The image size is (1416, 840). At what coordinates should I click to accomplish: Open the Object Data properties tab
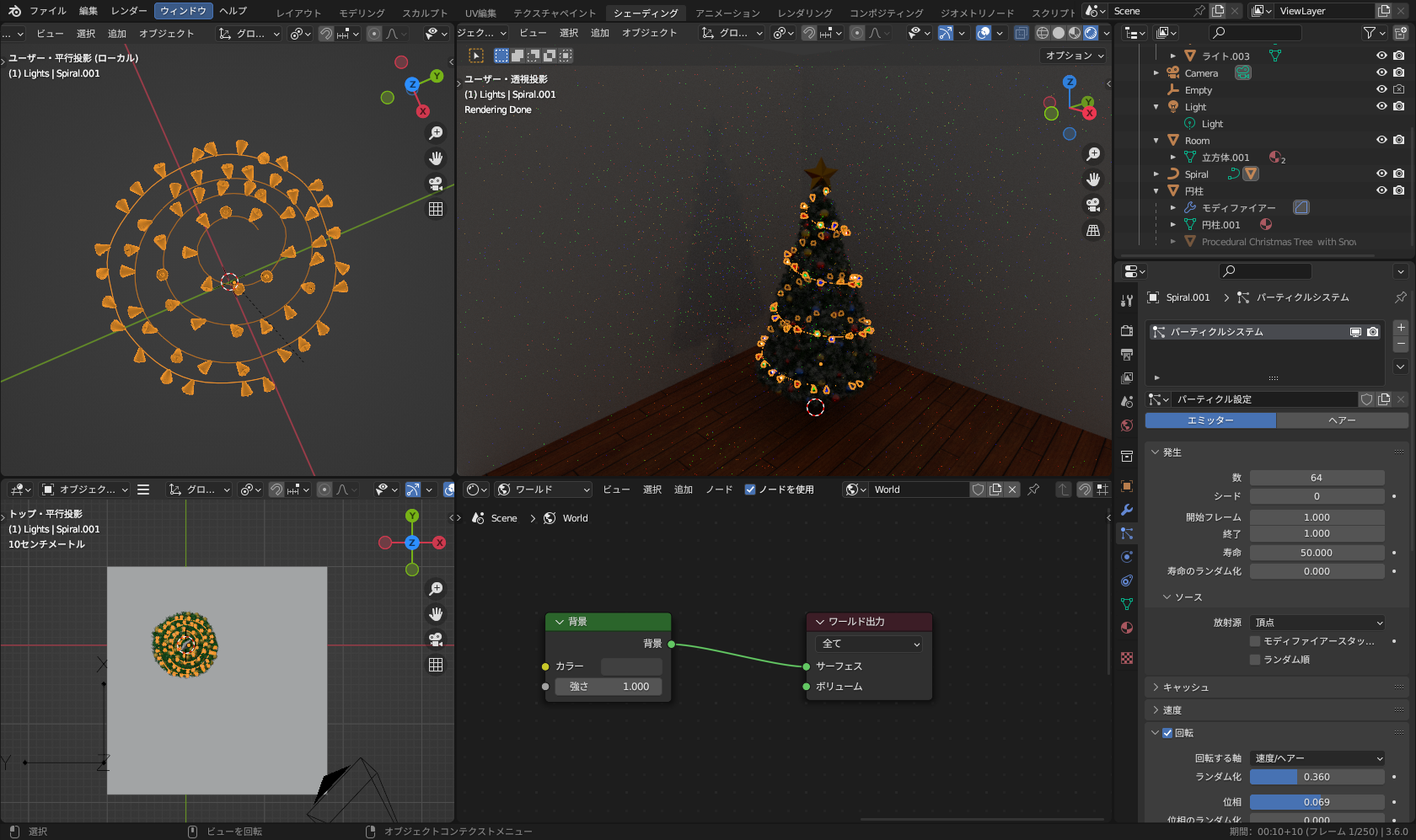click(x=1127, y=604)
